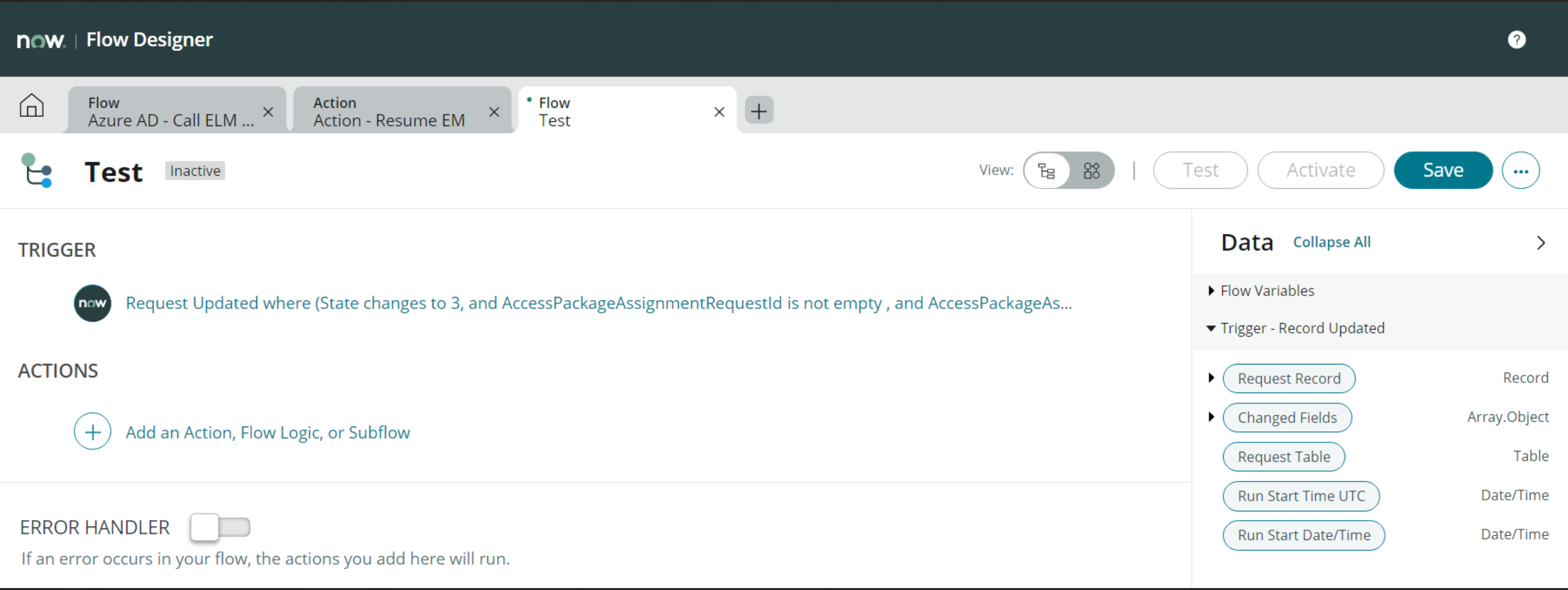Close the Action - Resume EM tab
This screenshot has width=1568, height=590.
coord(494,112)
